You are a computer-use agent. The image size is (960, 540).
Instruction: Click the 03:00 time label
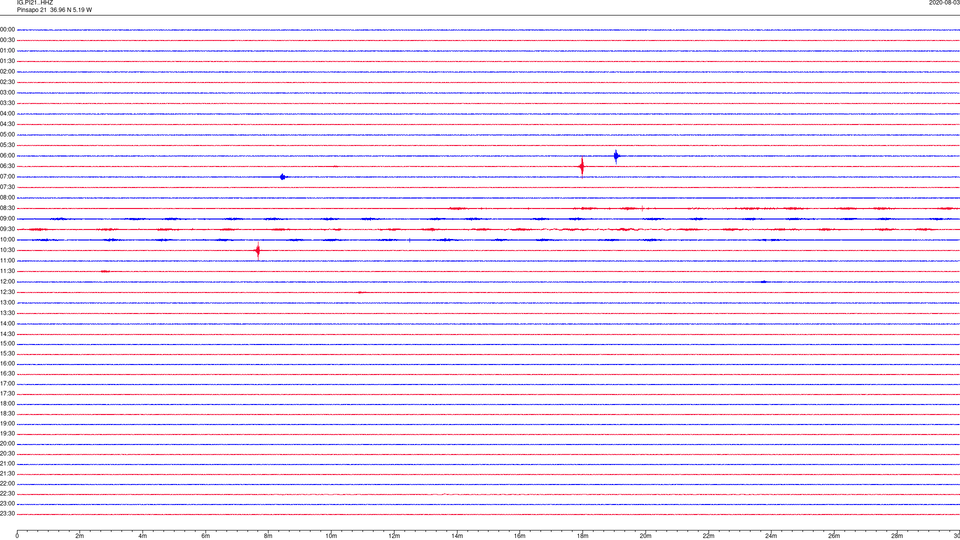(x=7, y=92)
